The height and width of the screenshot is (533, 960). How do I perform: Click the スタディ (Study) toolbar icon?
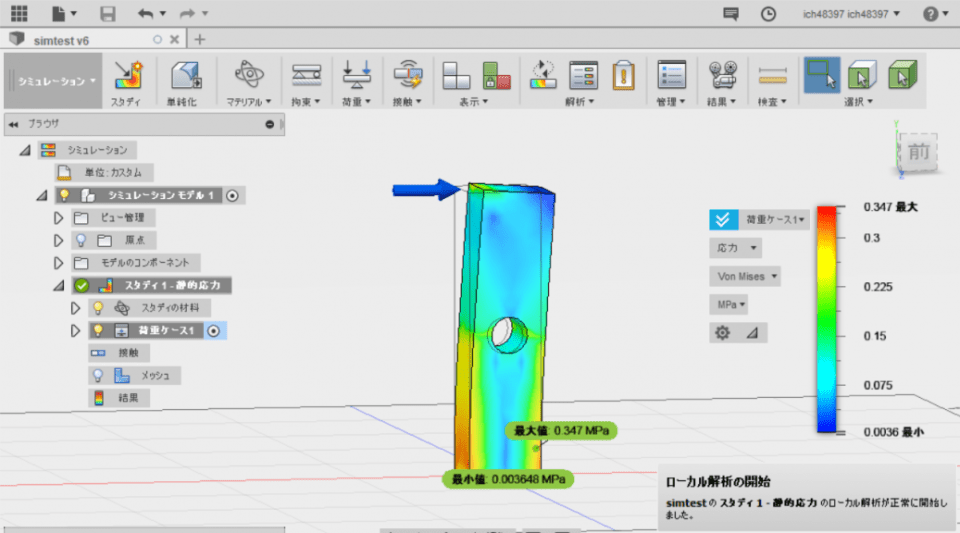(x=126, y=81)
